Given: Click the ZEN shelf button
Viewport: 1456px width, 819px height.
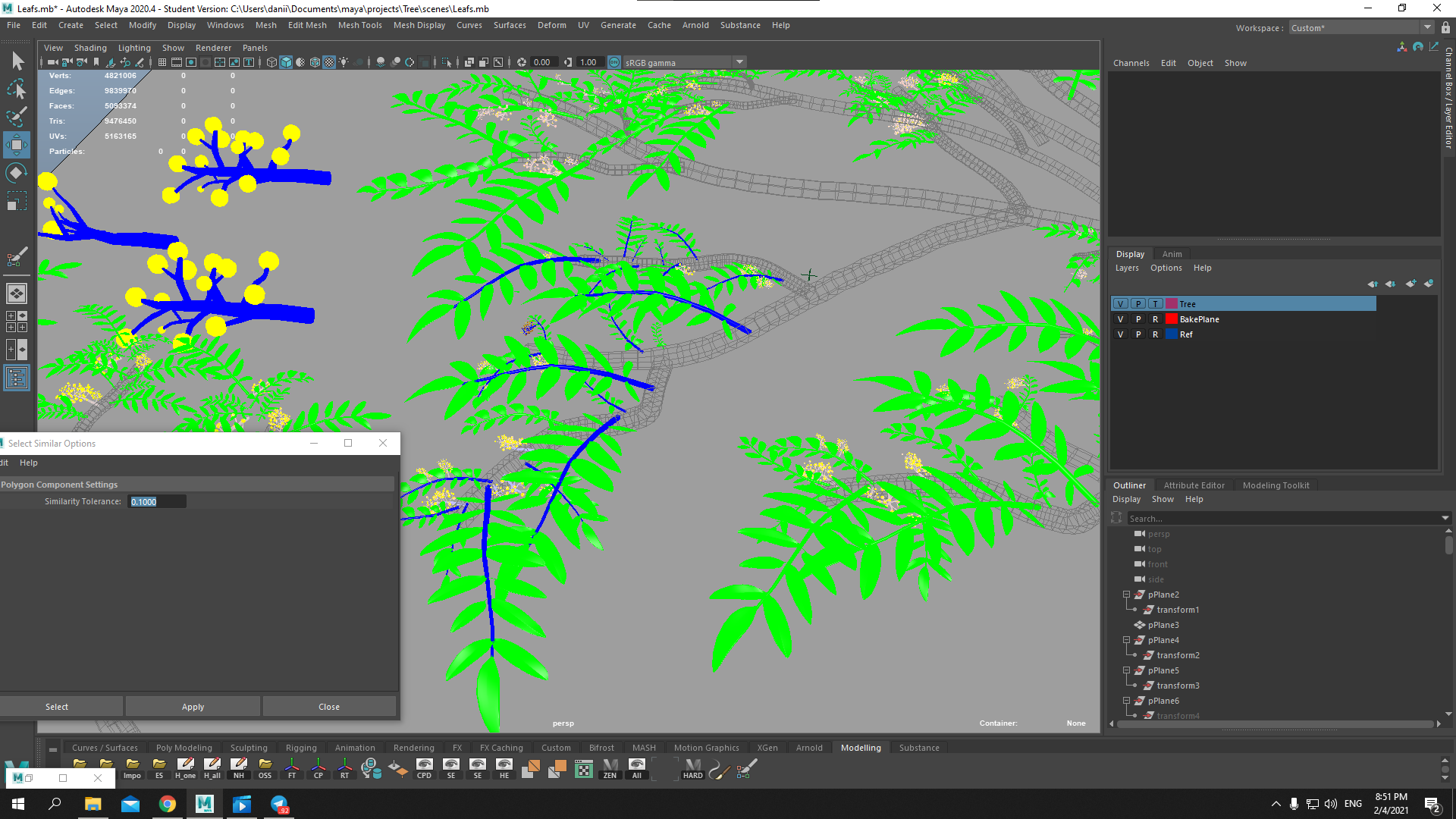Looking at the screenshot, I should (610, 769).
